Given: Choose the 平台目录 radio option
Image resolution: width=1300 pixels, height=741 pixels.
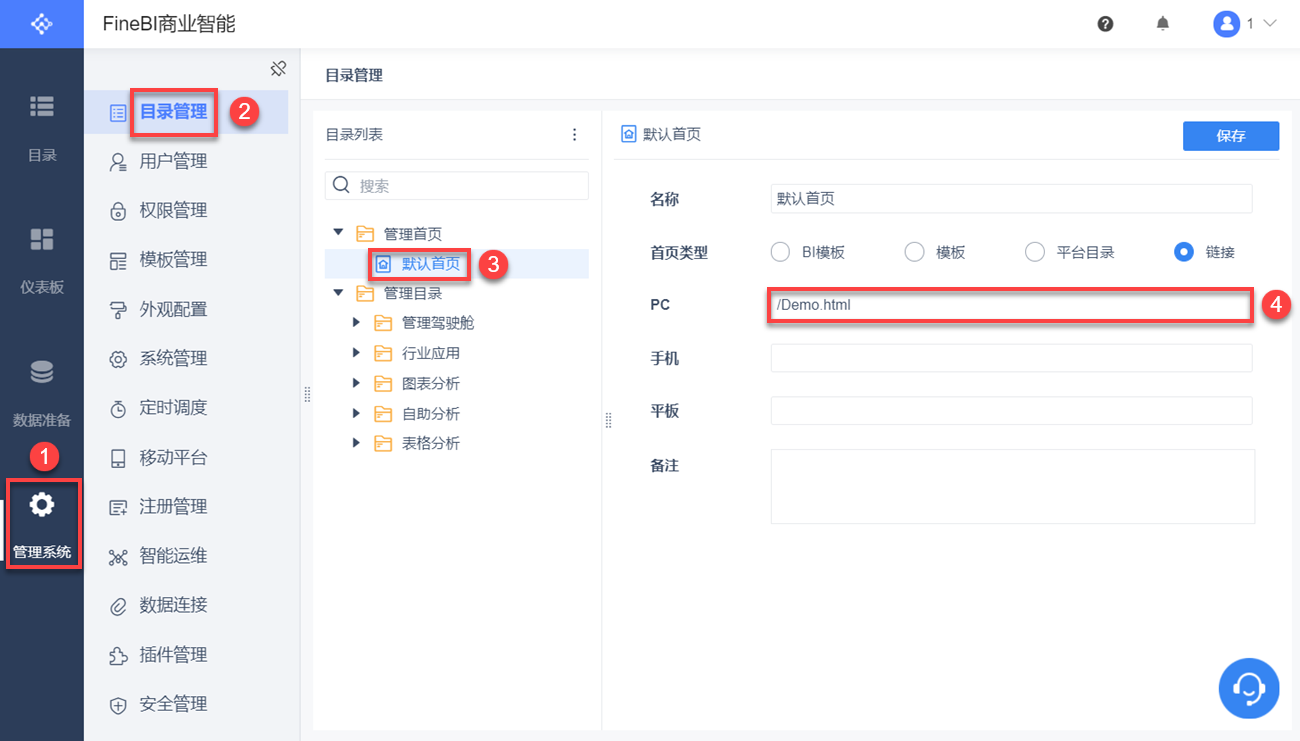Looking at the screenshot, I should pyautogui.click(x=1035, y=252).
